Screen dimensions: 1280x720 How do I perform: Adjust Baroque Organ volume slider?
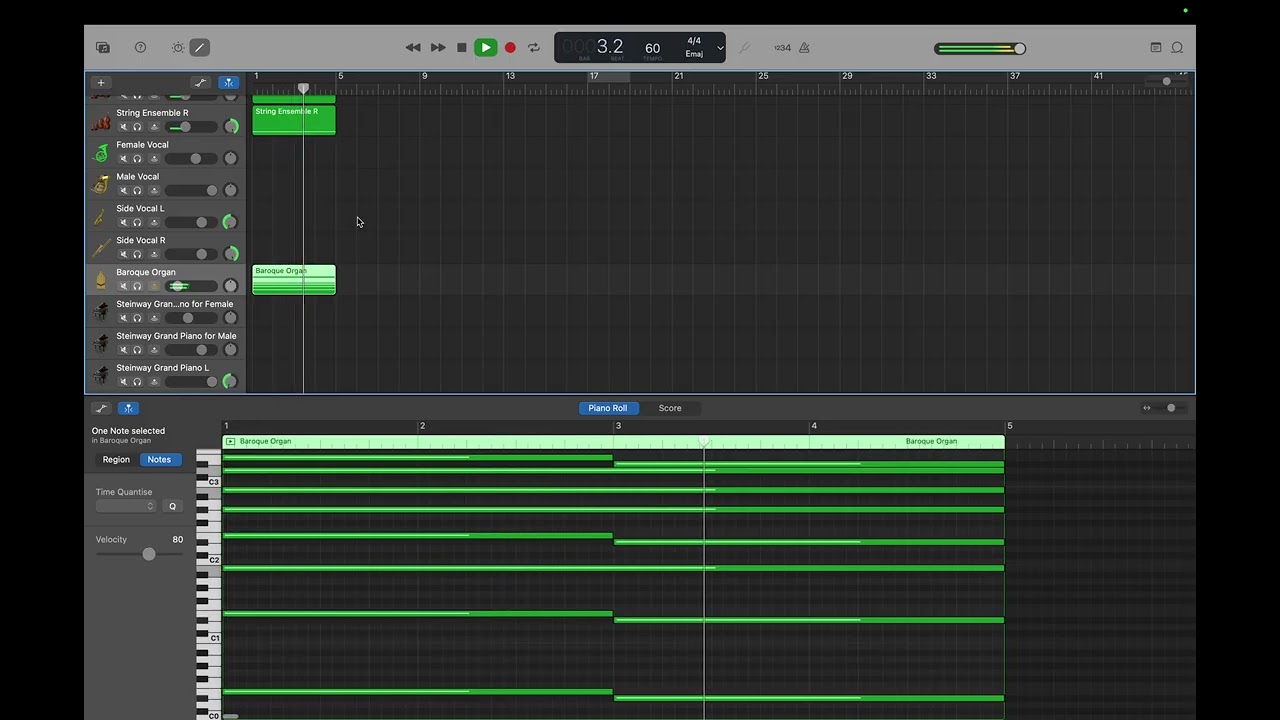click(x=191, y=286)
